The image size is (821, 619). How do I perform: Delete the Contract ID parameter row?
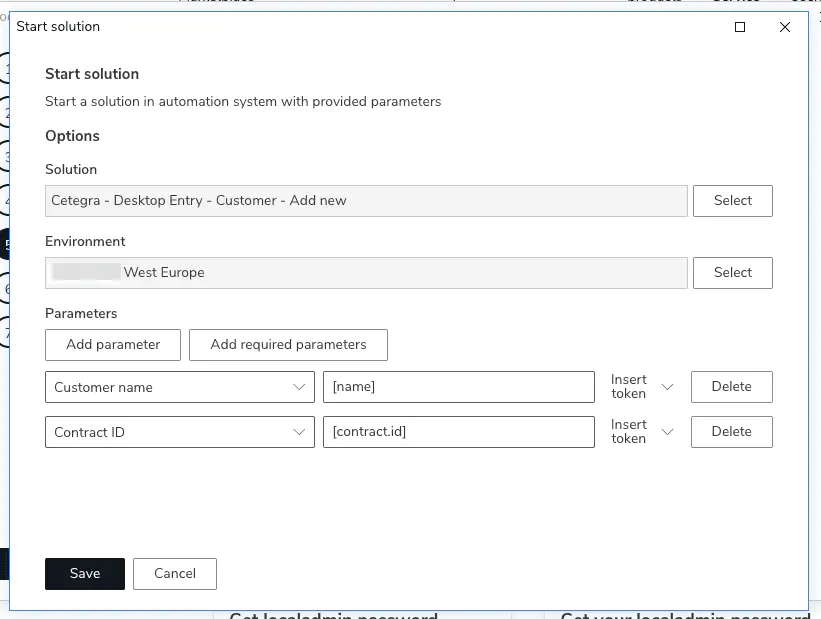click(732, 431)
